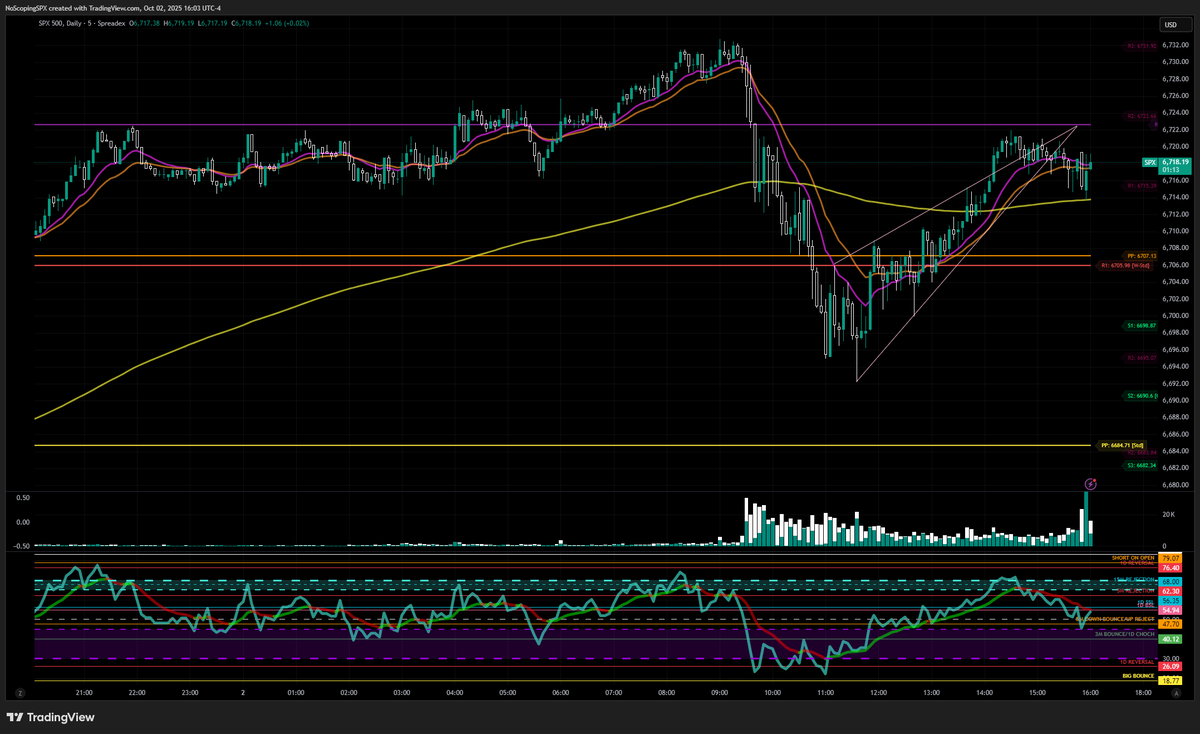Click the 6,732.00 price axis label
Screen dimensions: 1200x734
[1175, 45]
